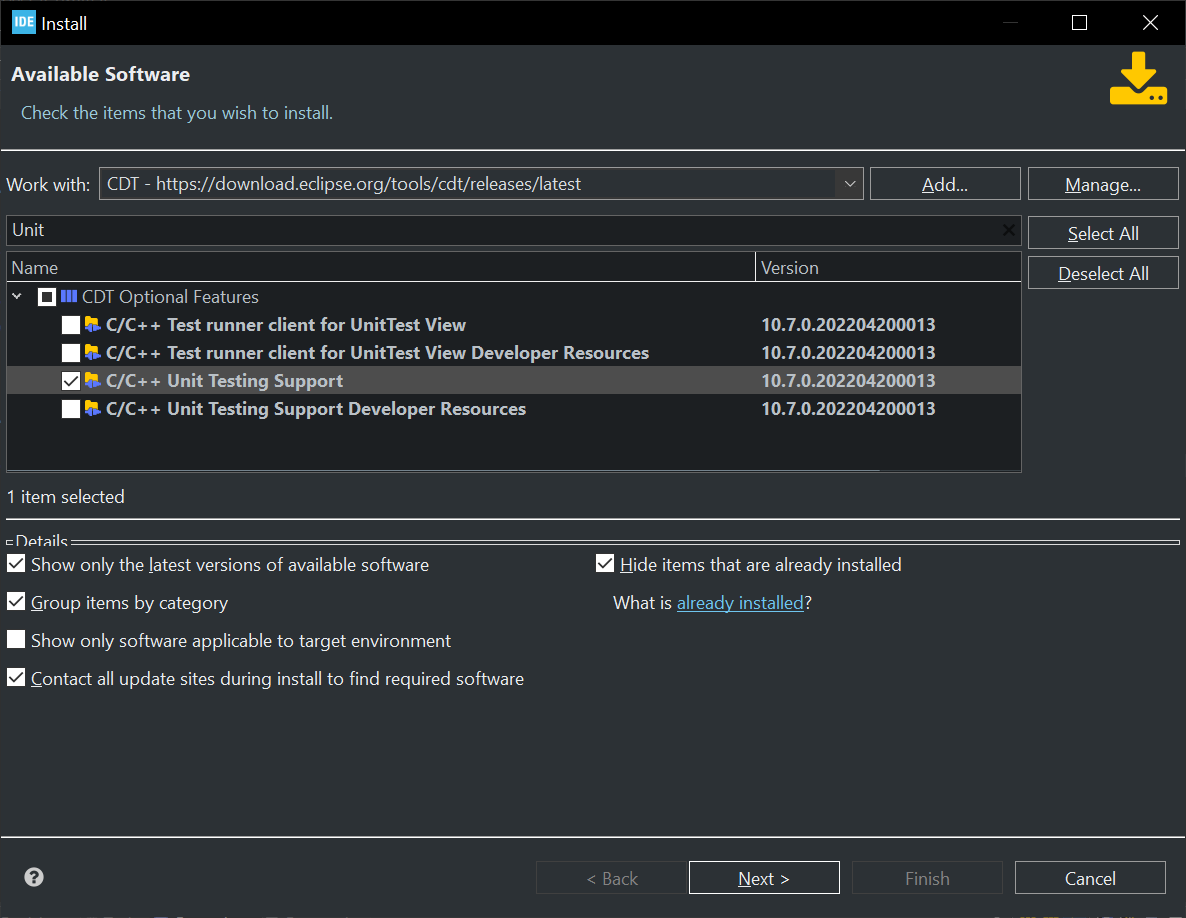Click feature icon beside C/C++ Unit Testing Support

pos(92,380)
